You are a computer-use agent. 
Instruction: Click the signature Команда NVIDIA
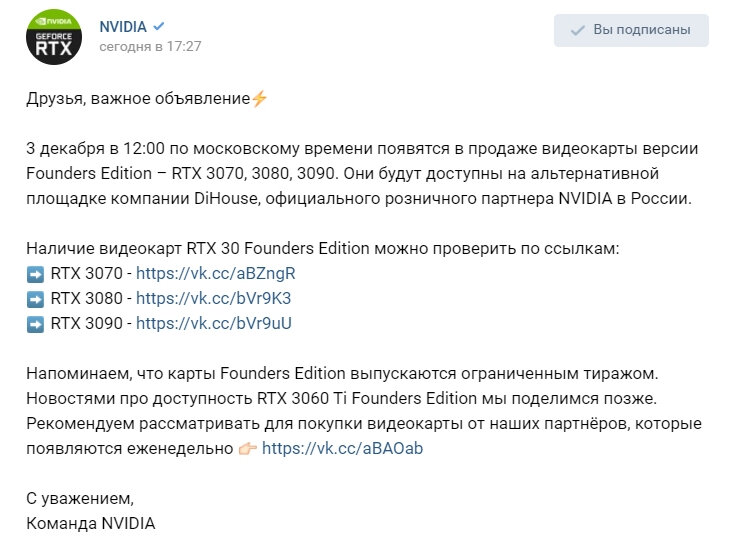pos(91,523)
